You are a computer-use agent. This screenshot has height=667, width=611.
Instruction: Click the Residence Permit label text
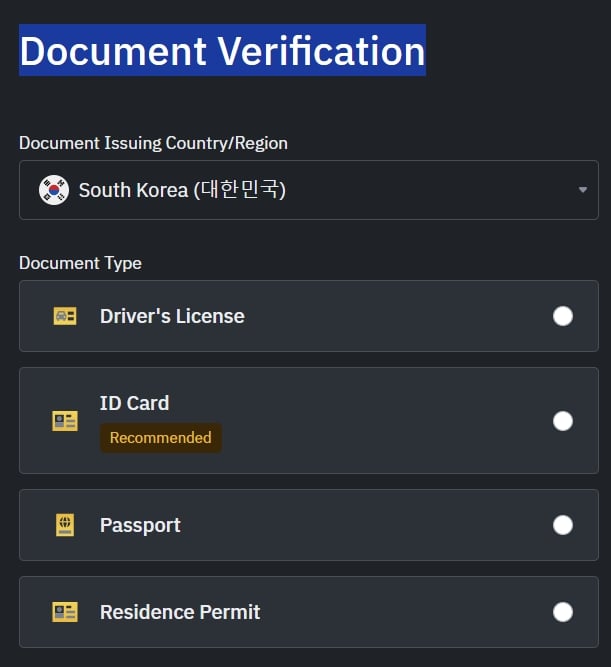pos(180,612)
